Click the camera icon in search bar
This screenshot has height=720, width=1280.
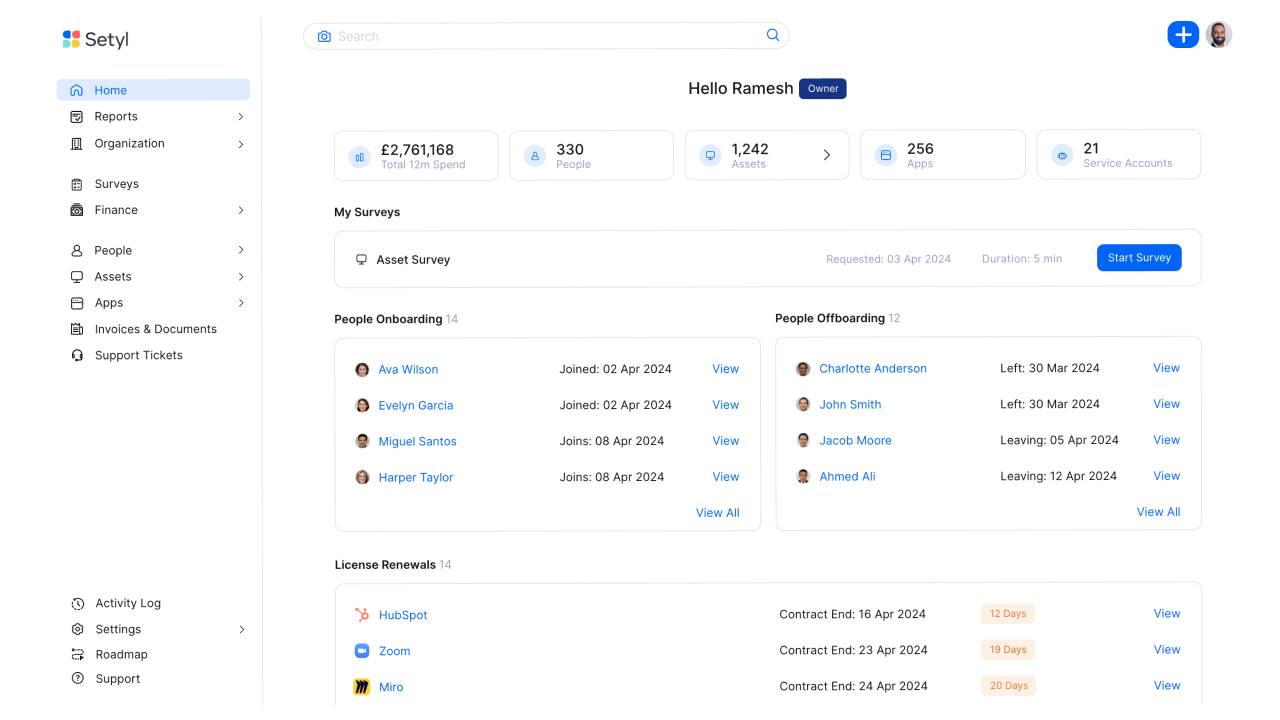[x=324, y=36]
